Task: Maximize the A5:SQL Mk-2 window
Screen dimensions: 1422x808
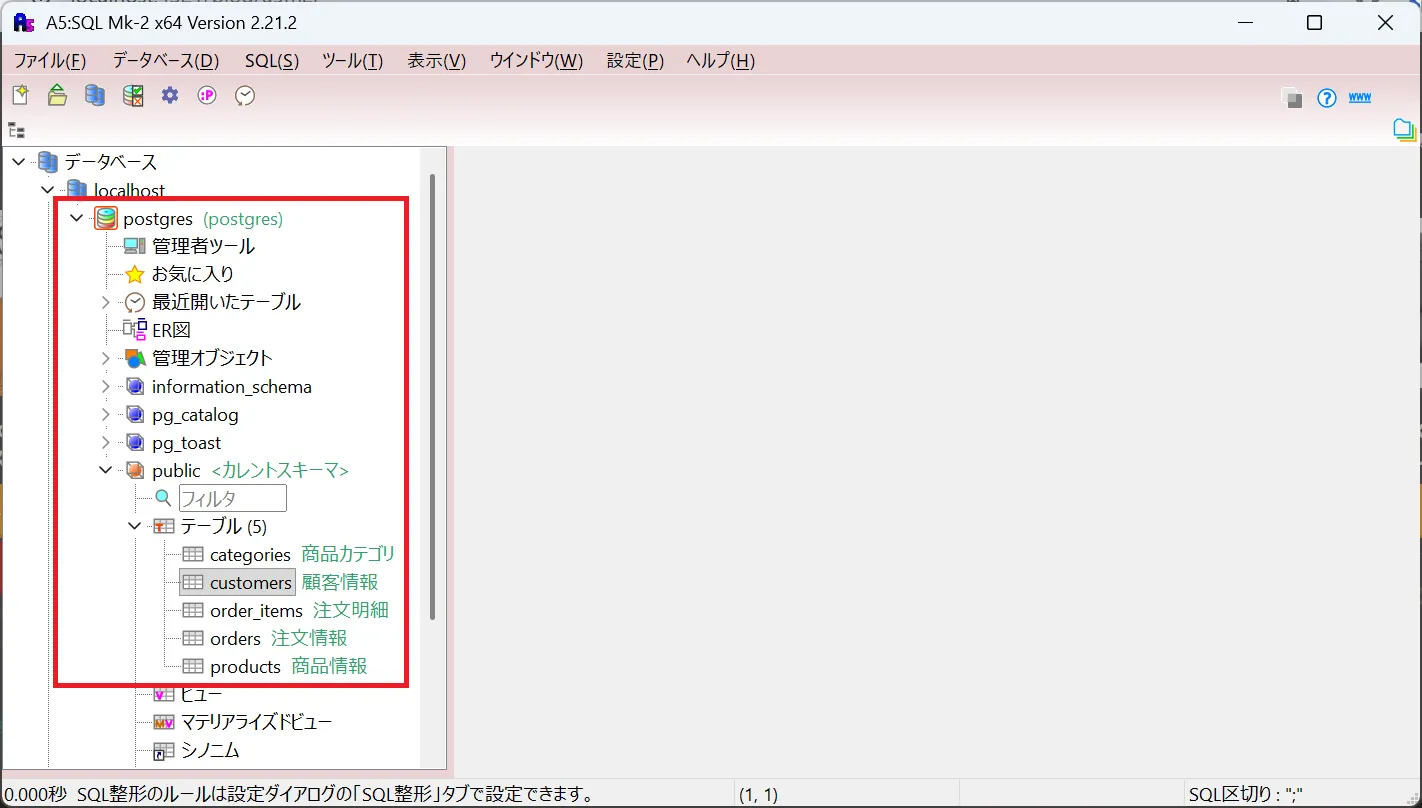Action: (x=1315, y=22)
